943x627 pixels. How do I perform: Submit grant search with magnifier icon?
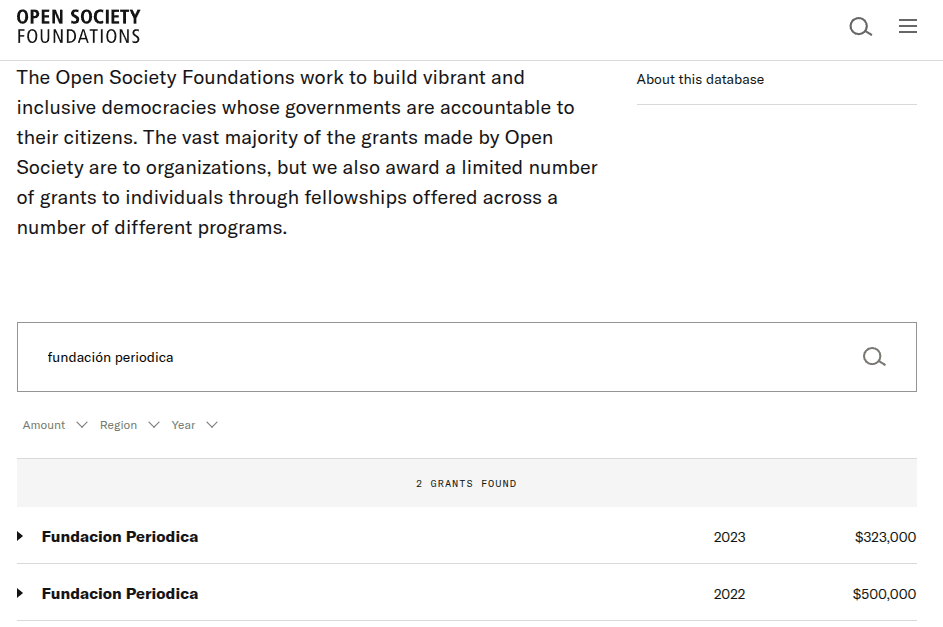coord(874,357)
